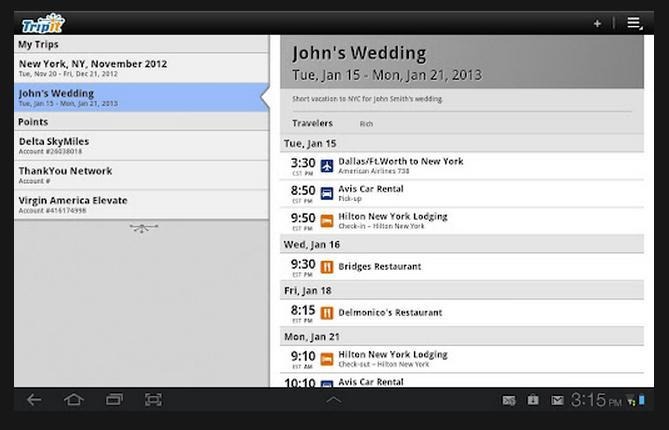Open Delta SkyMiles points account

click(x=140, y=146)
